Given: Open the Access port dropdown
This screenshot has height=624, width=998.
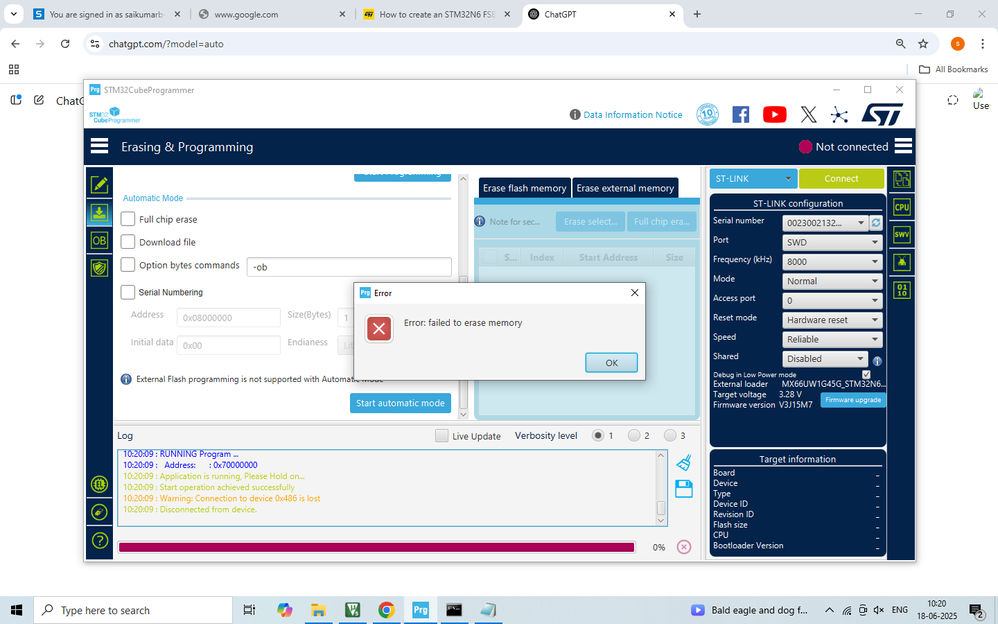Looking at the screenshot, I should (x=832, y=301).
